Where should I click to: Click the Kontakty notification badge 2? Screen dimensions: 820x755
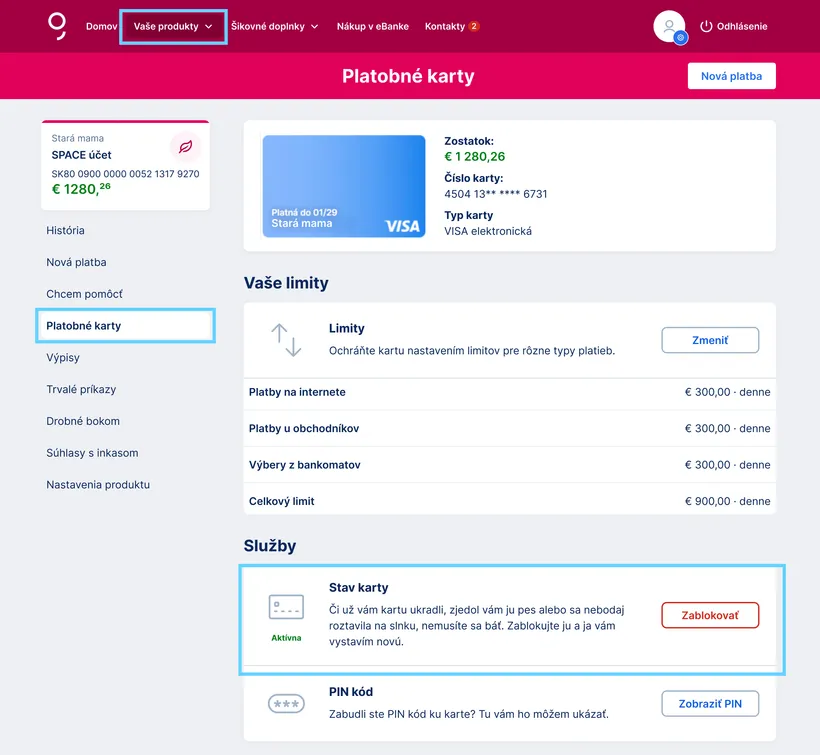click(x=474, y=26)
